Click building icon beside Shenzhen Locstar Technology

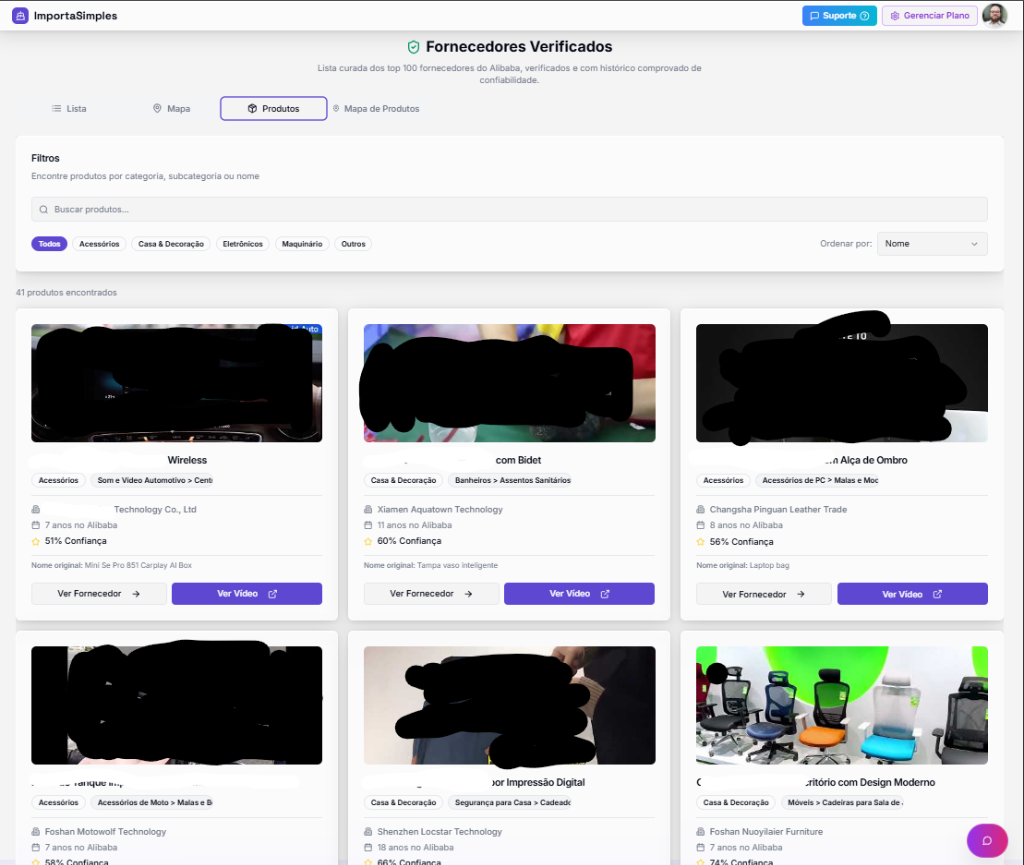tap(368, 832)
